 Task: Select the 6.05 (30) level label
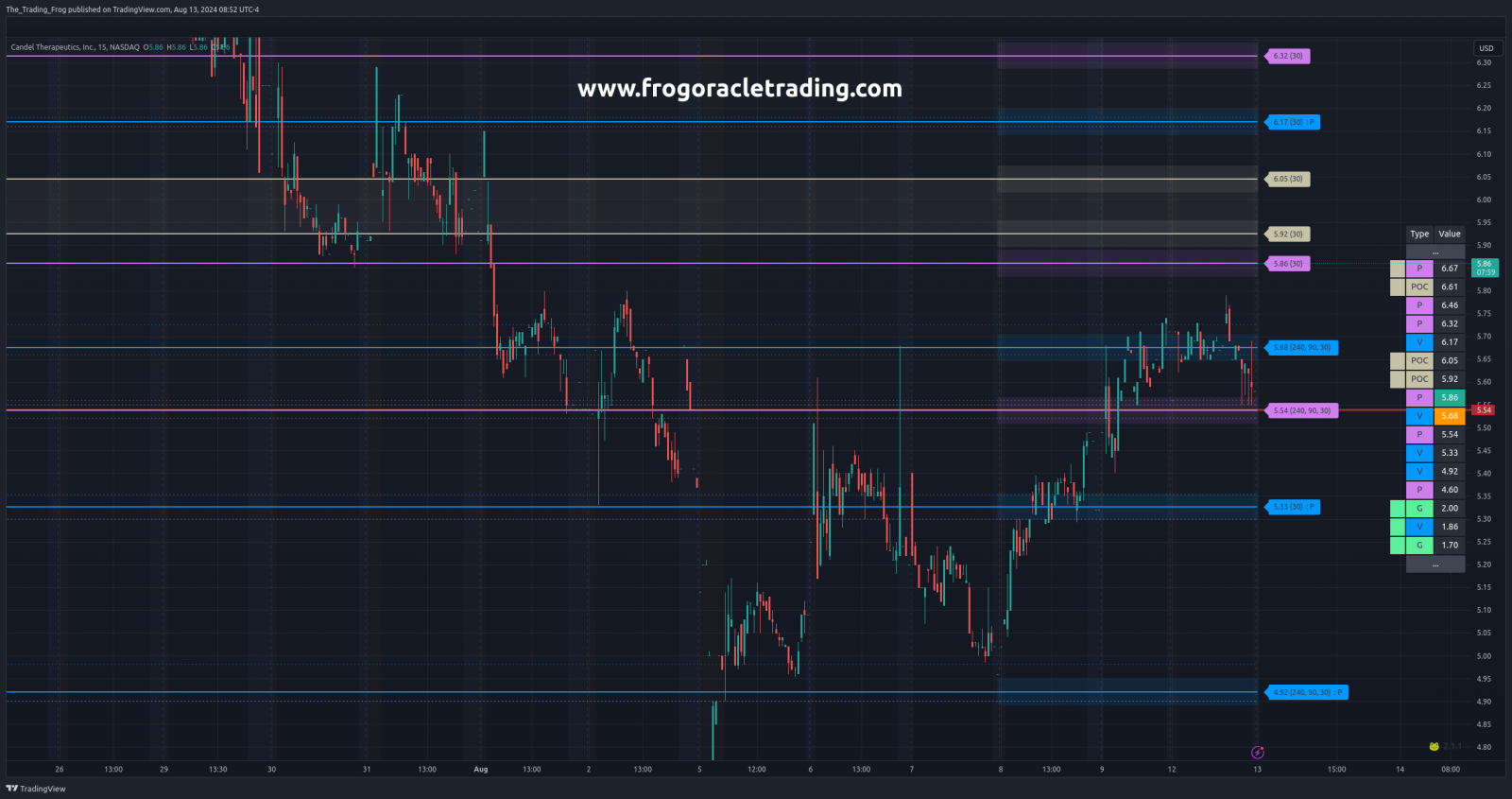tap(1287, 179)
